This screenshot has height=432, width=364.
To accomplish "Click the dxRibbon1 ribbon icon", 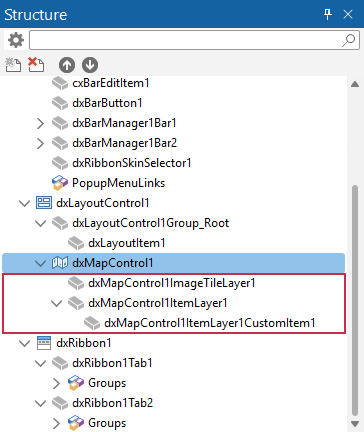I will click(44, 343).
